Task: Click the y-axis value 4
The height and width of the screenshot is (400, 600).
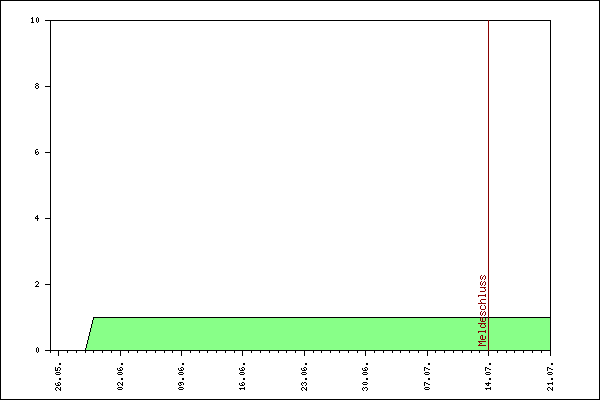Action: (37, 218)
